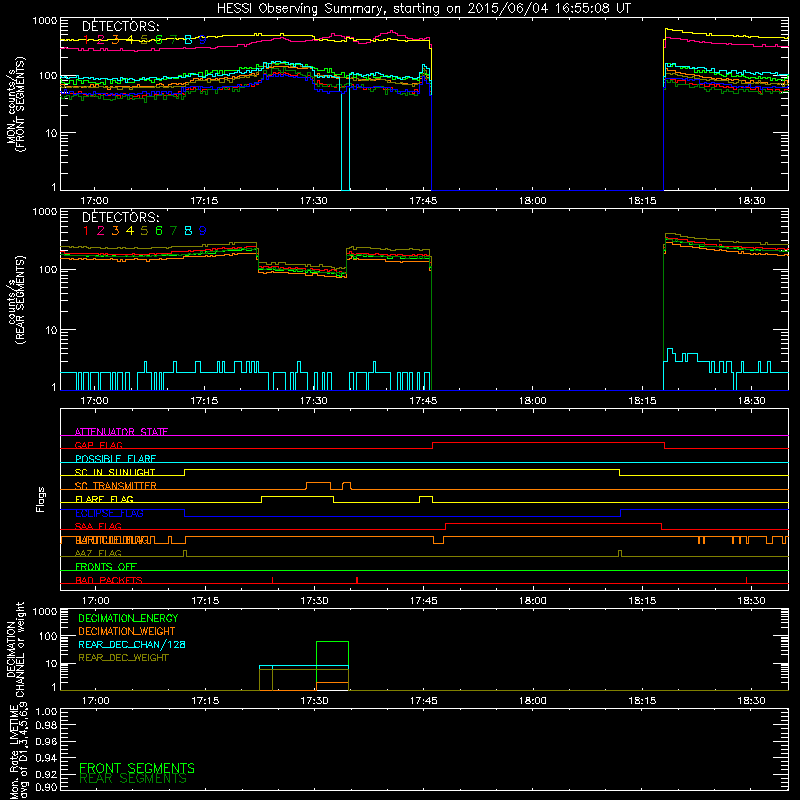Select orange detector 3 in rear segments legend

[115, 231]
